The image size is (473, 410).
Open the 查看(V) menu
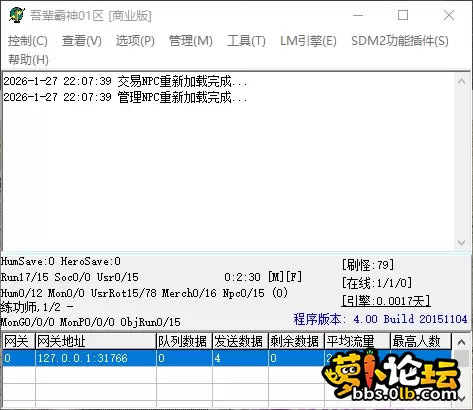click(82, 41)
